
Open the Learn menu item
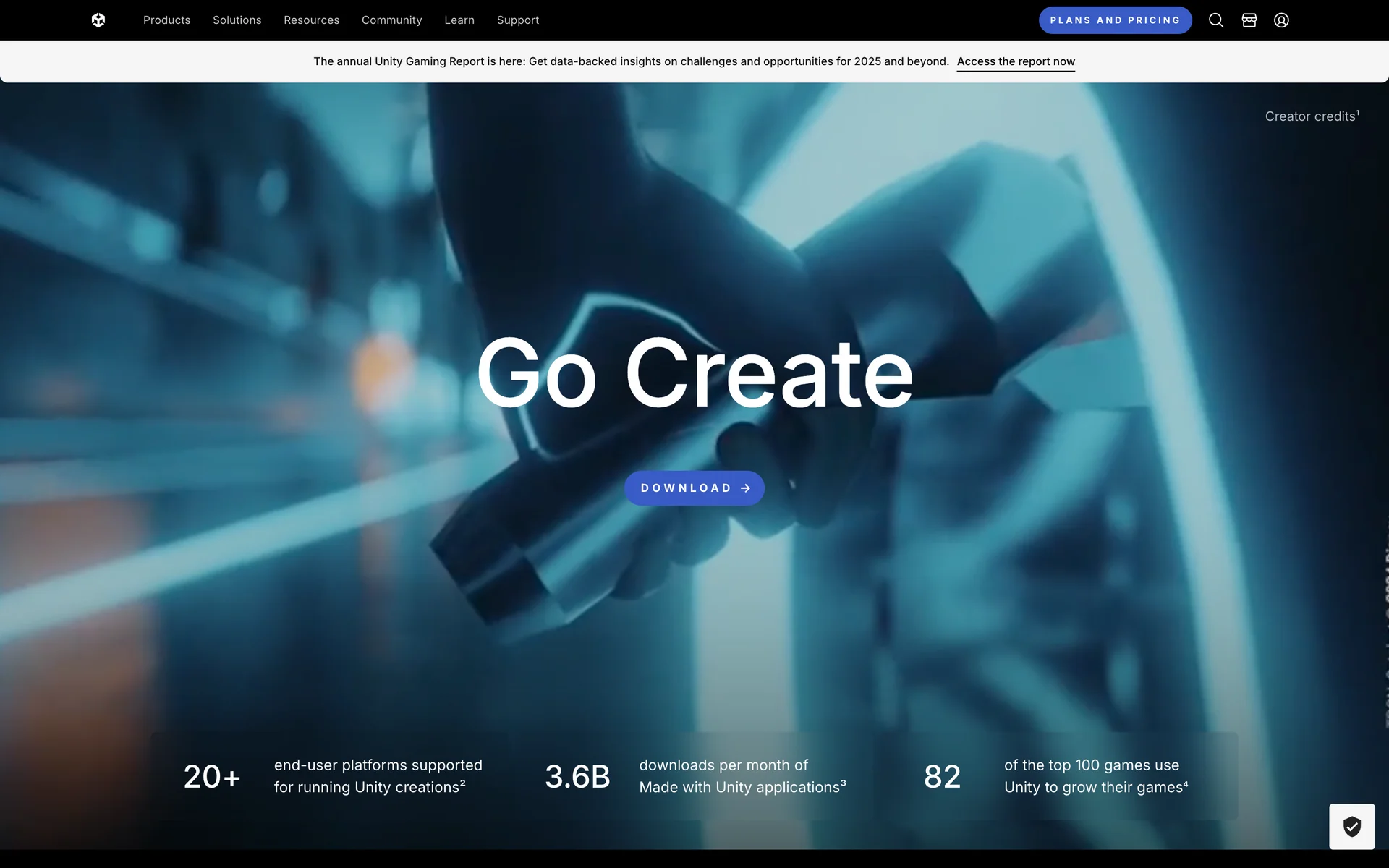point(459,20)
